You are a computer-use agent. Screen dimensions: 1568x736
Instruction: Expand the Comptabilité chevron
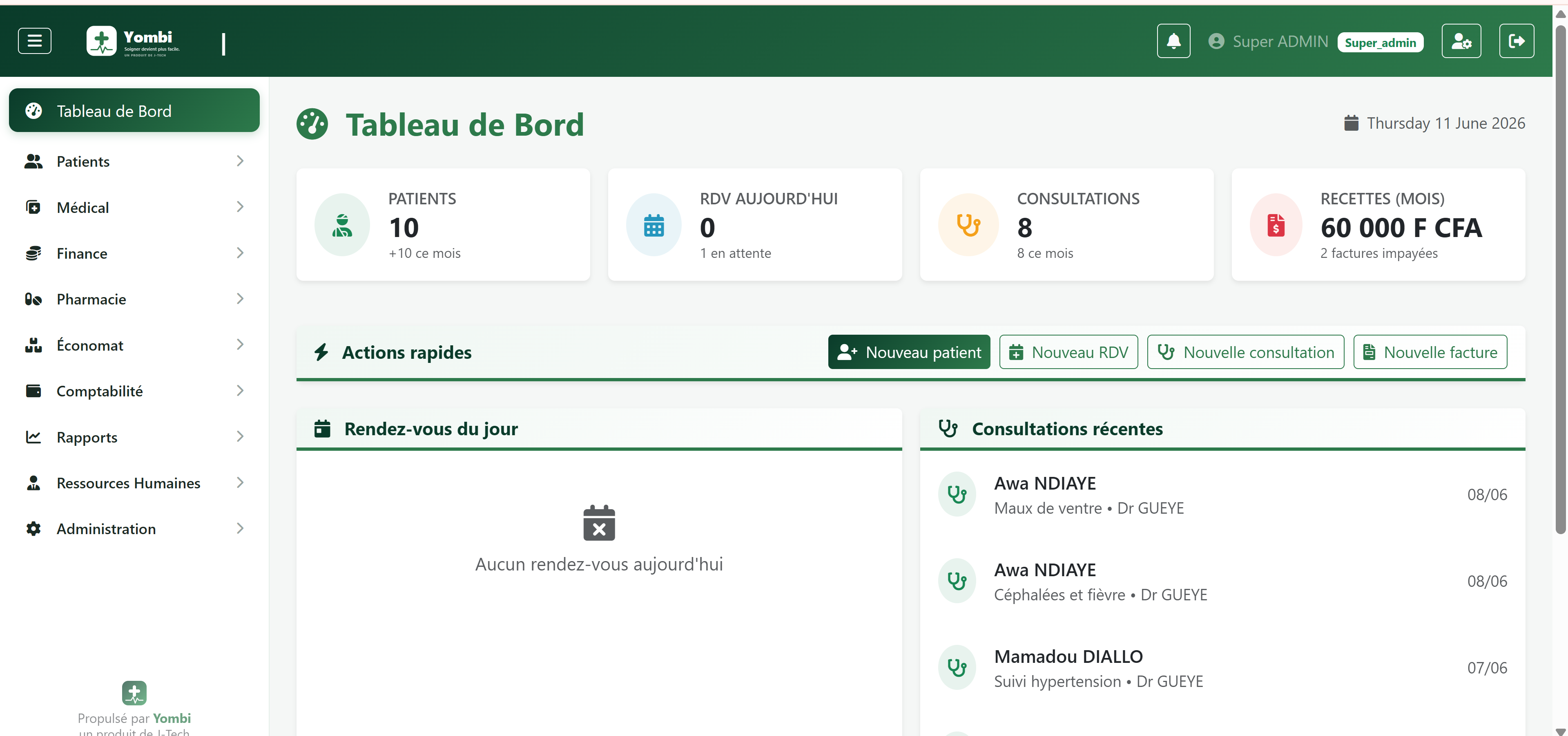(x=240, y=391)
